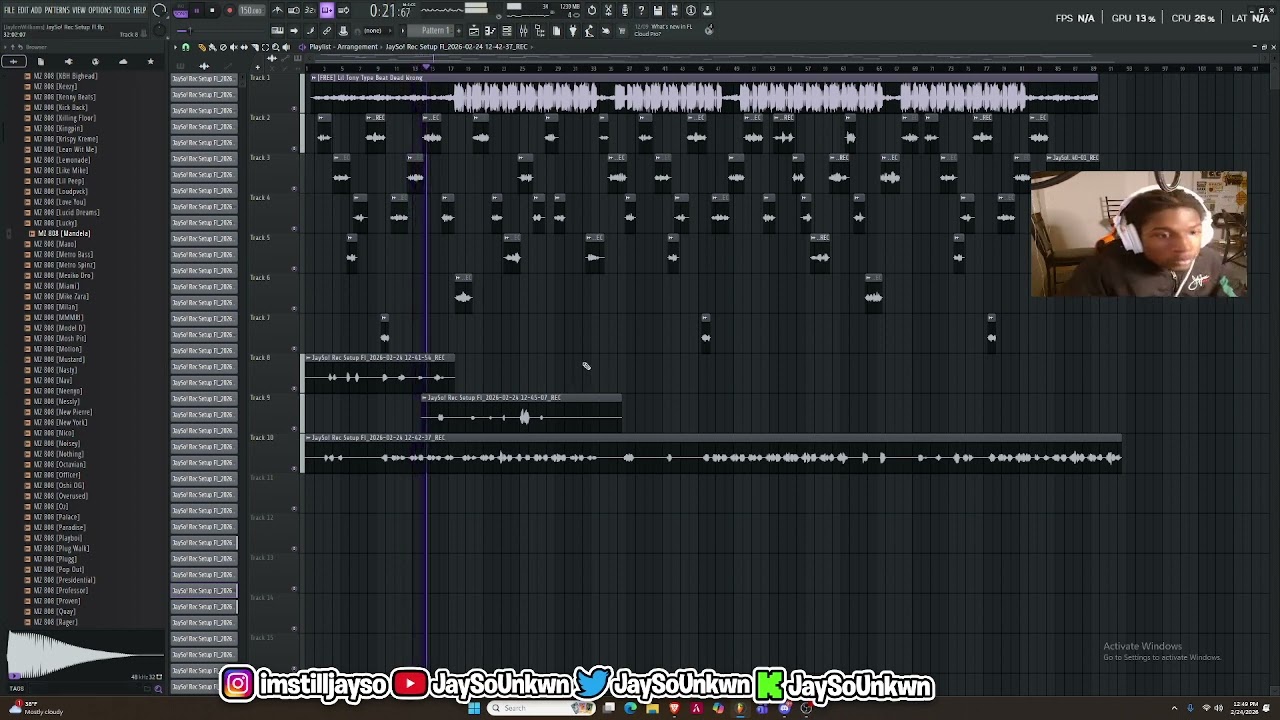
Task: Click the browser cloud tab icon
Action: pos(123,62)
